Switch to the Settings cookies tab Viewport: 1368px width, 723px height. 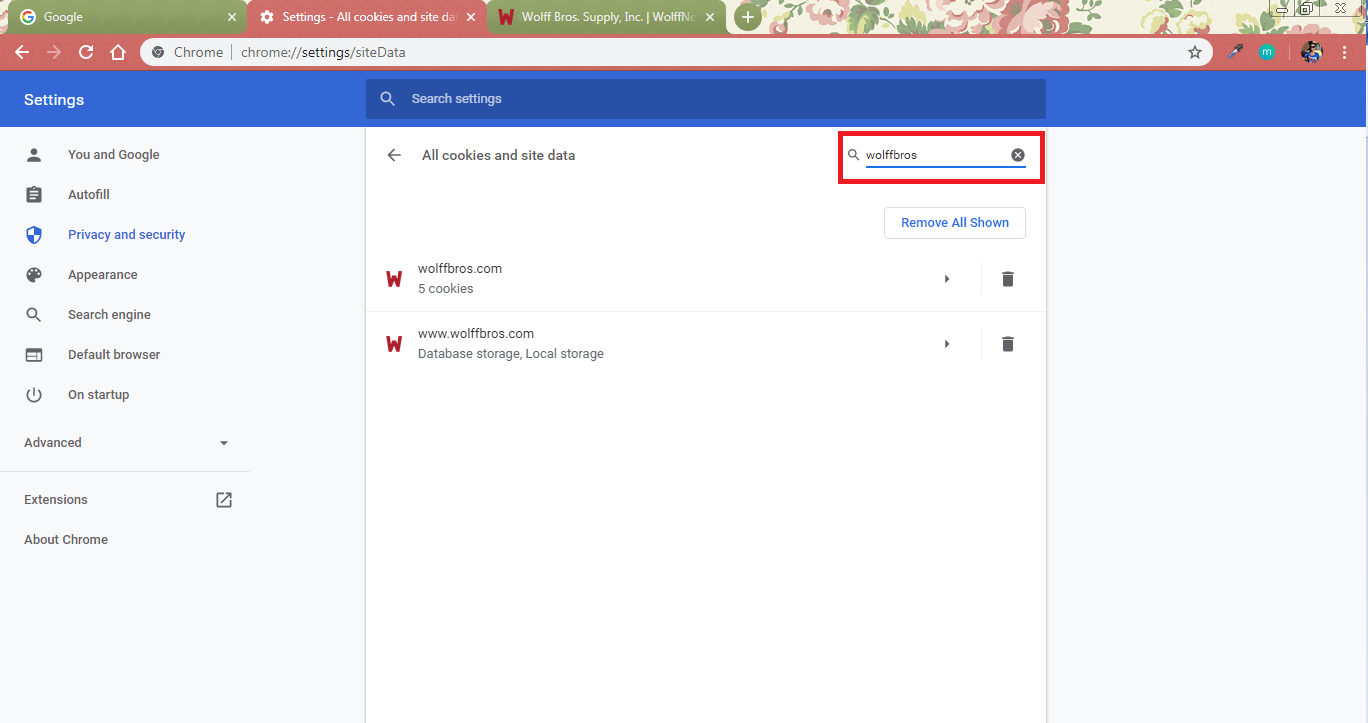[x=365, y=17]
